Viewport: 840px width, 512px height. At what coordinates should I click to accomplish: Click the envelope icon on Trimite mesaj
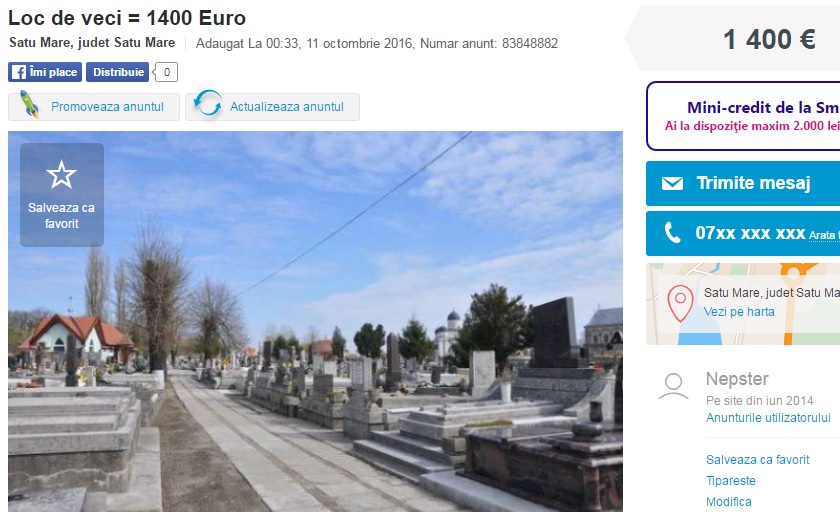click(672, 183)
